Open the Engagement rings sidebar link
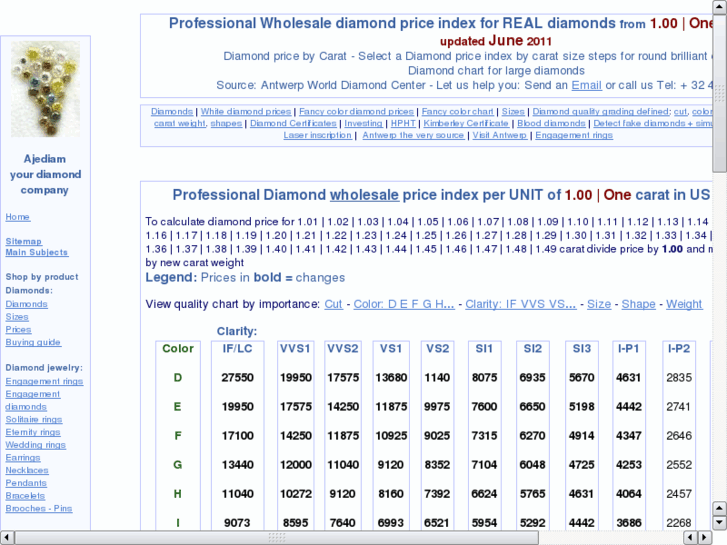The image size is (727, 545). tap(44, 381)
